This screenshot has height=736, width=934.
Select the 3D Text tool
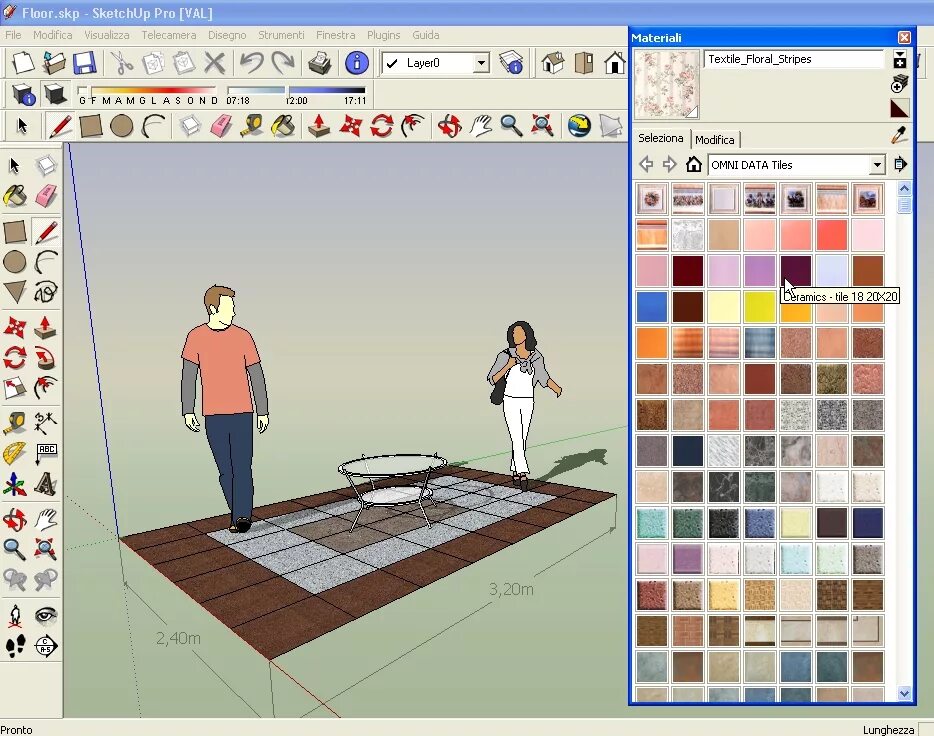click(x=46, y=484)
